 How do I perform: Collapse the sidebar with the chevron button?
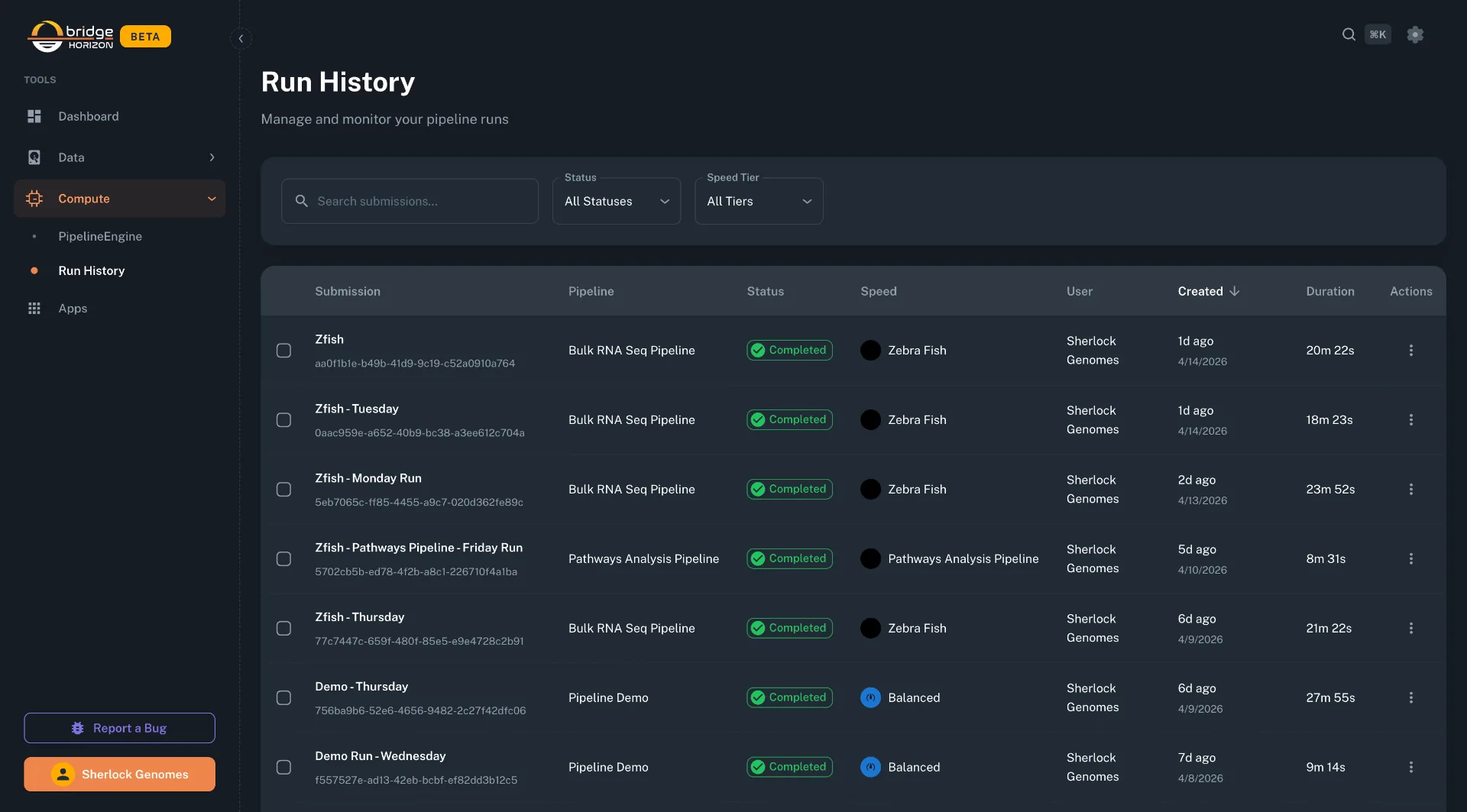click(241, 38)
